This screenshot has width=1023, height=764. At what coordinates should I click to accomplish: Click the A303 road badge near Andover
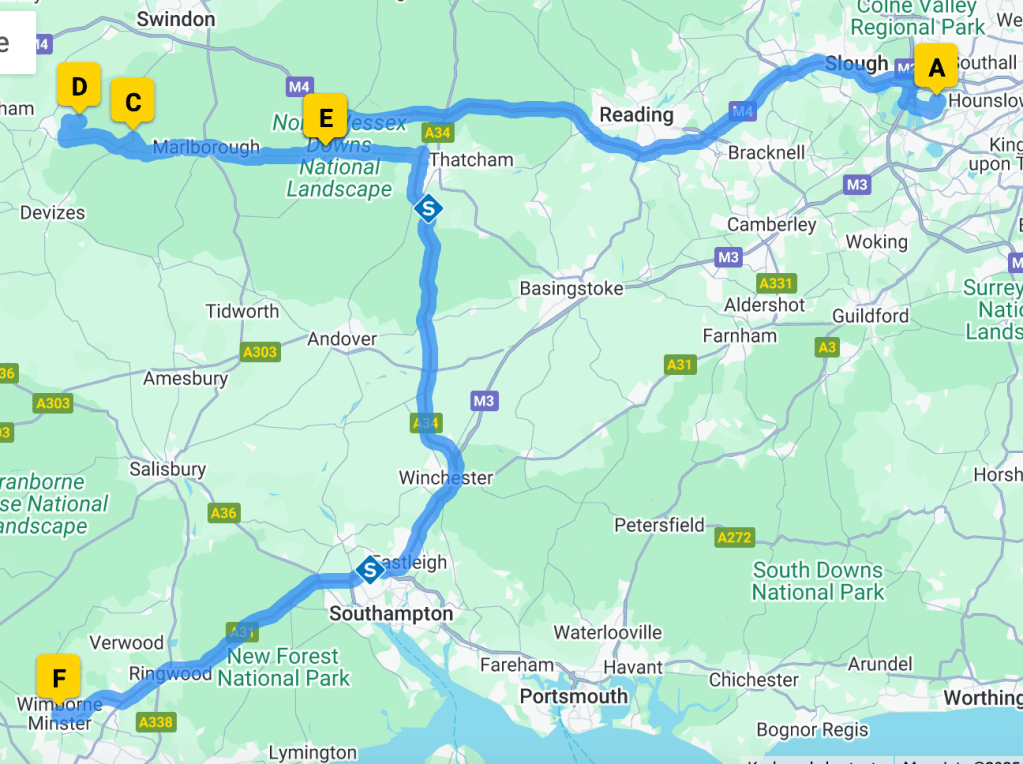point(260,352)
